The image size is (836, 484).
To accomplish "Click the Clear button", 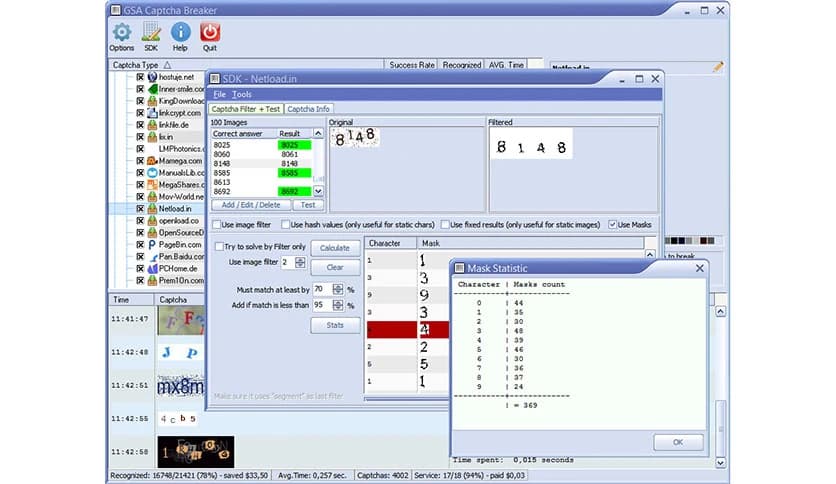I will point(335,267).
